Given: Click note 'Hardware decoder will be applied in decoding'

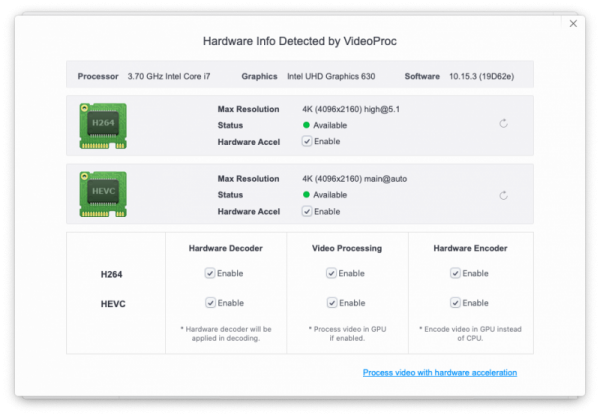Looking at the screenshot, I should [226, 333].
